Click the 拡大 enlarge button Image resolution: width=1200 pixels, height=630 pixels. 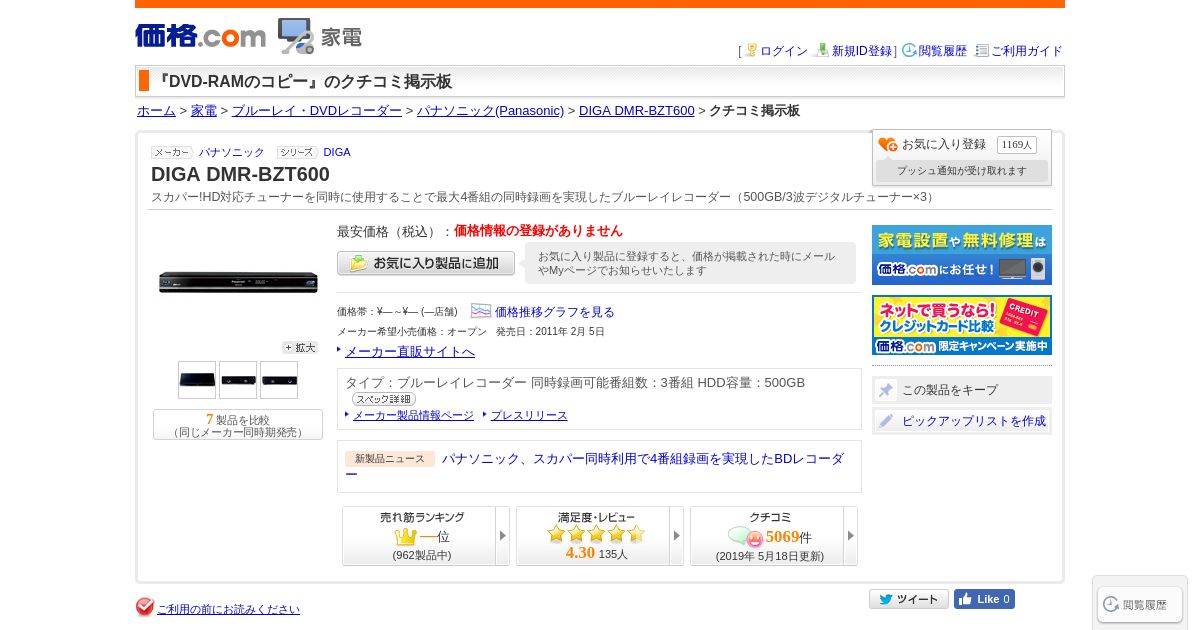point(300,348)
